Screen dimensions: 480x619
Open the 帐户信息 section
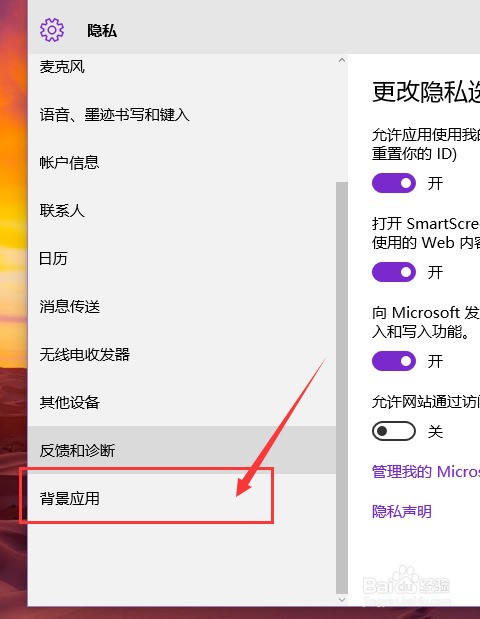[x=182, y=163]
